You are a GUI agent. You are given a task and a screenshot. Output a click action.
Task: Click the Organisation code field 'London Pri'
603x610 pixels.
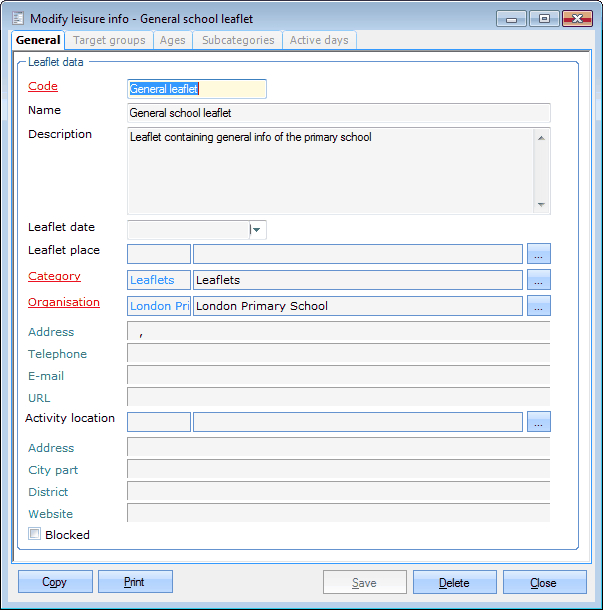point(159,306)
